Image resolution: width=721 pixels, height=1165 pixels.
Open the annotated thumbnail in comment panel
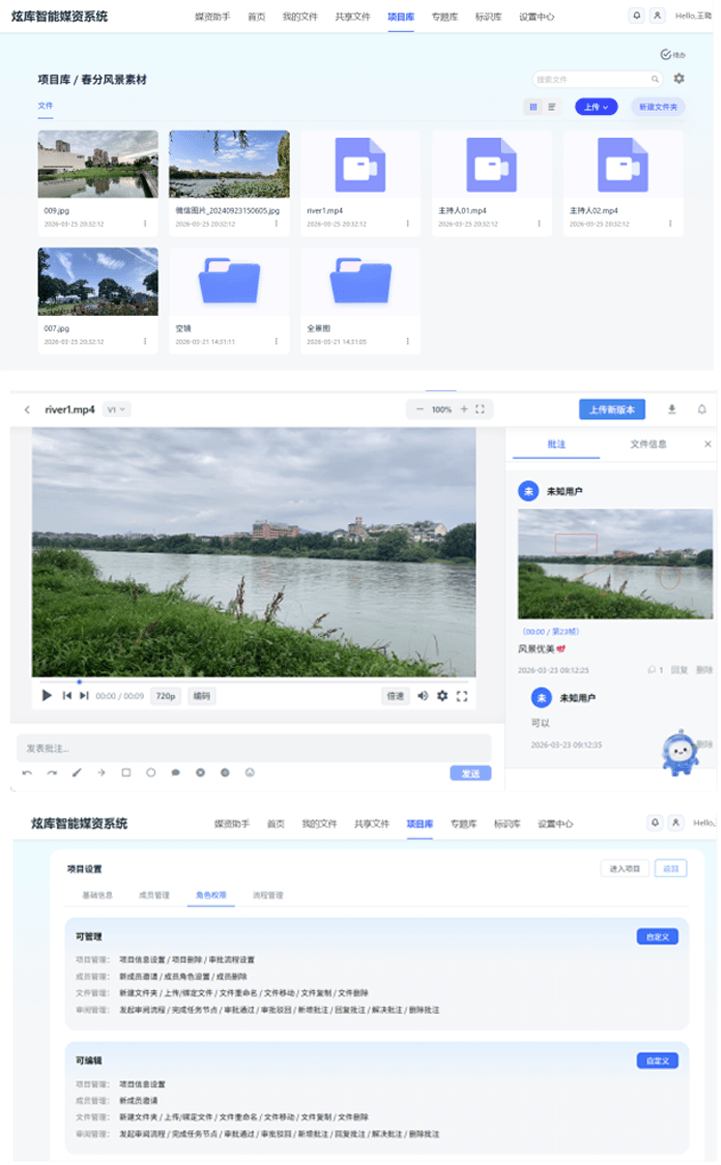click(x=615, y=565)
